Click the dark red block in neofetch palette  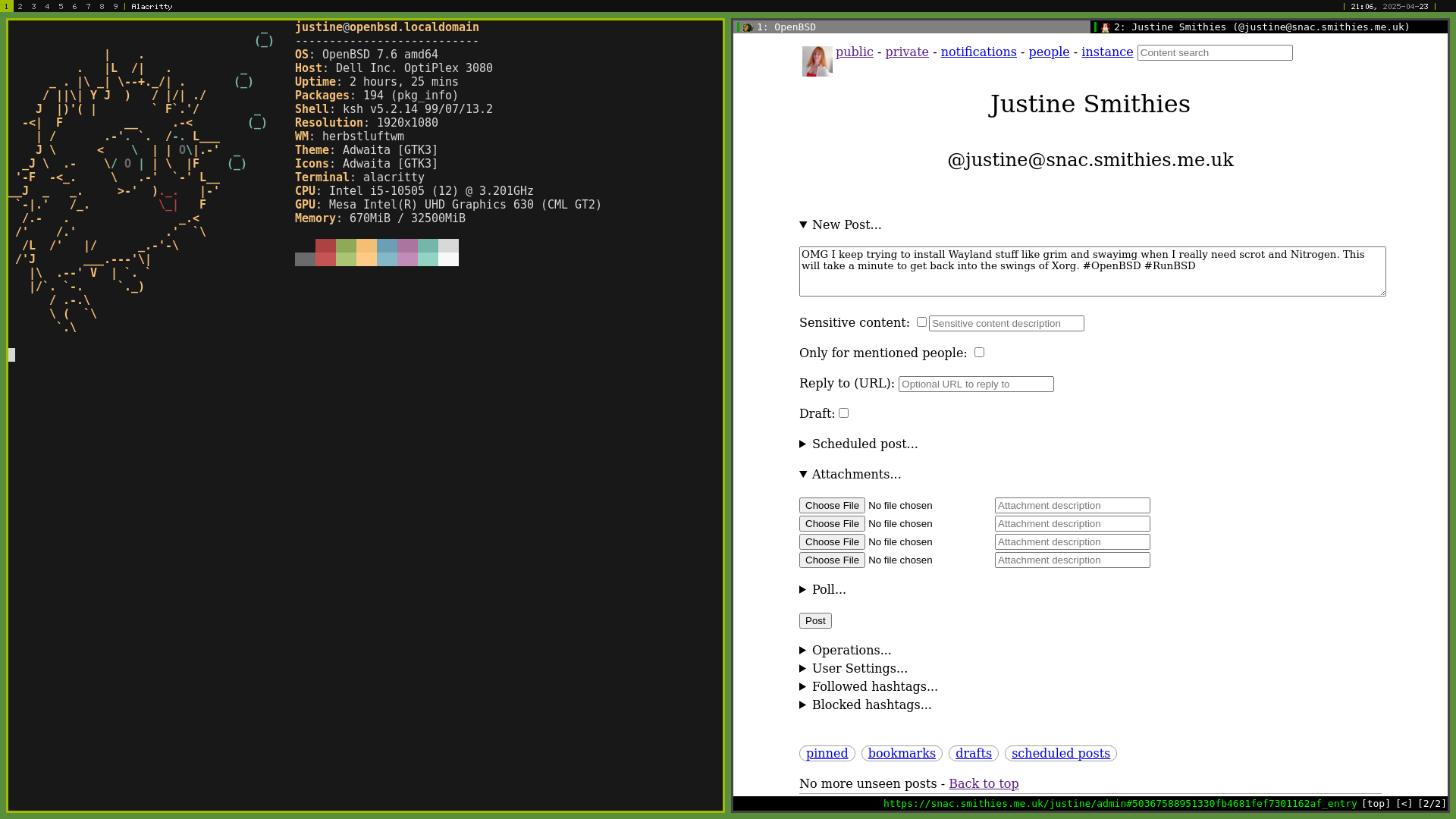325,246
